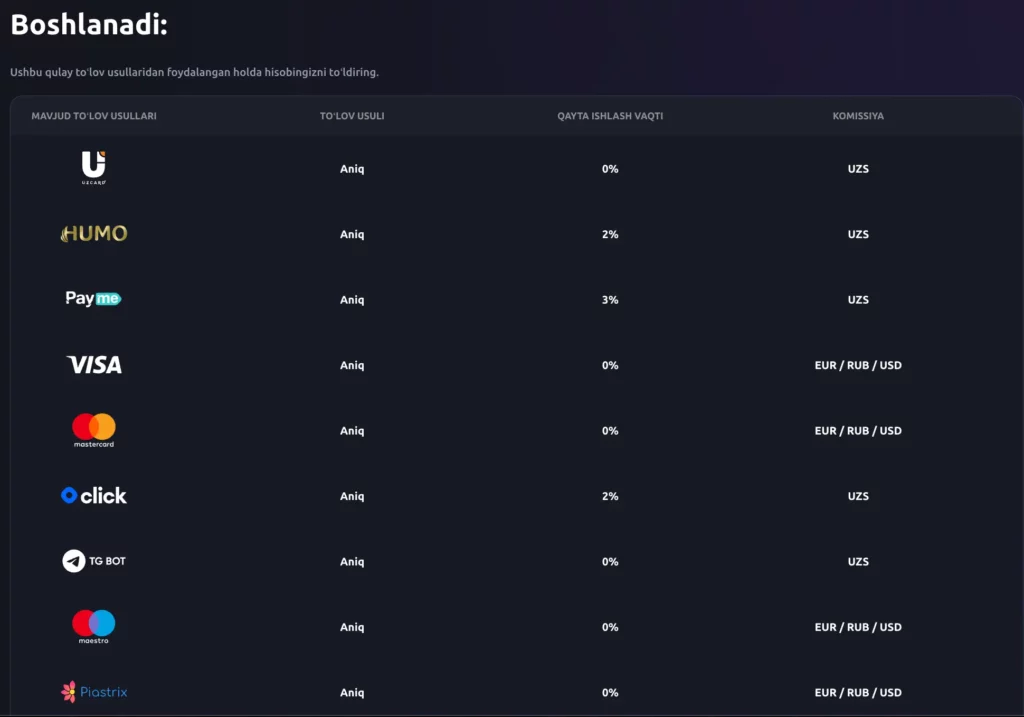1024x717 pixels.
Task: Click the 'Boshlanadi:' page heading
Action: pyautogui.click(x=89, y=26)
